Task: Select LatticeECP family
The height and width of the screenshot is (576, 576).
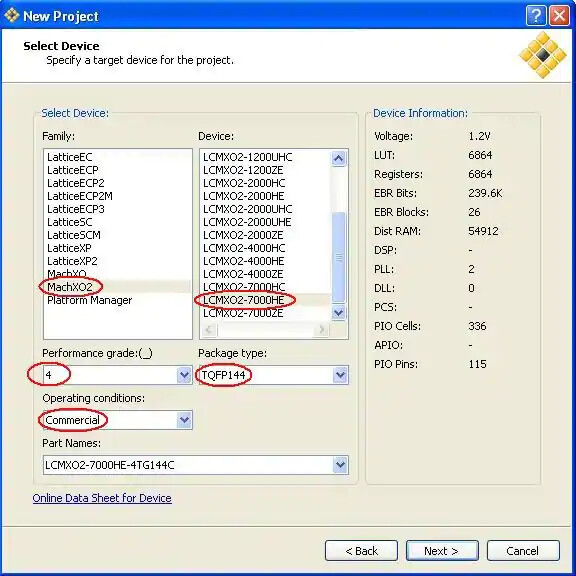Action: (x=73, y=170)
